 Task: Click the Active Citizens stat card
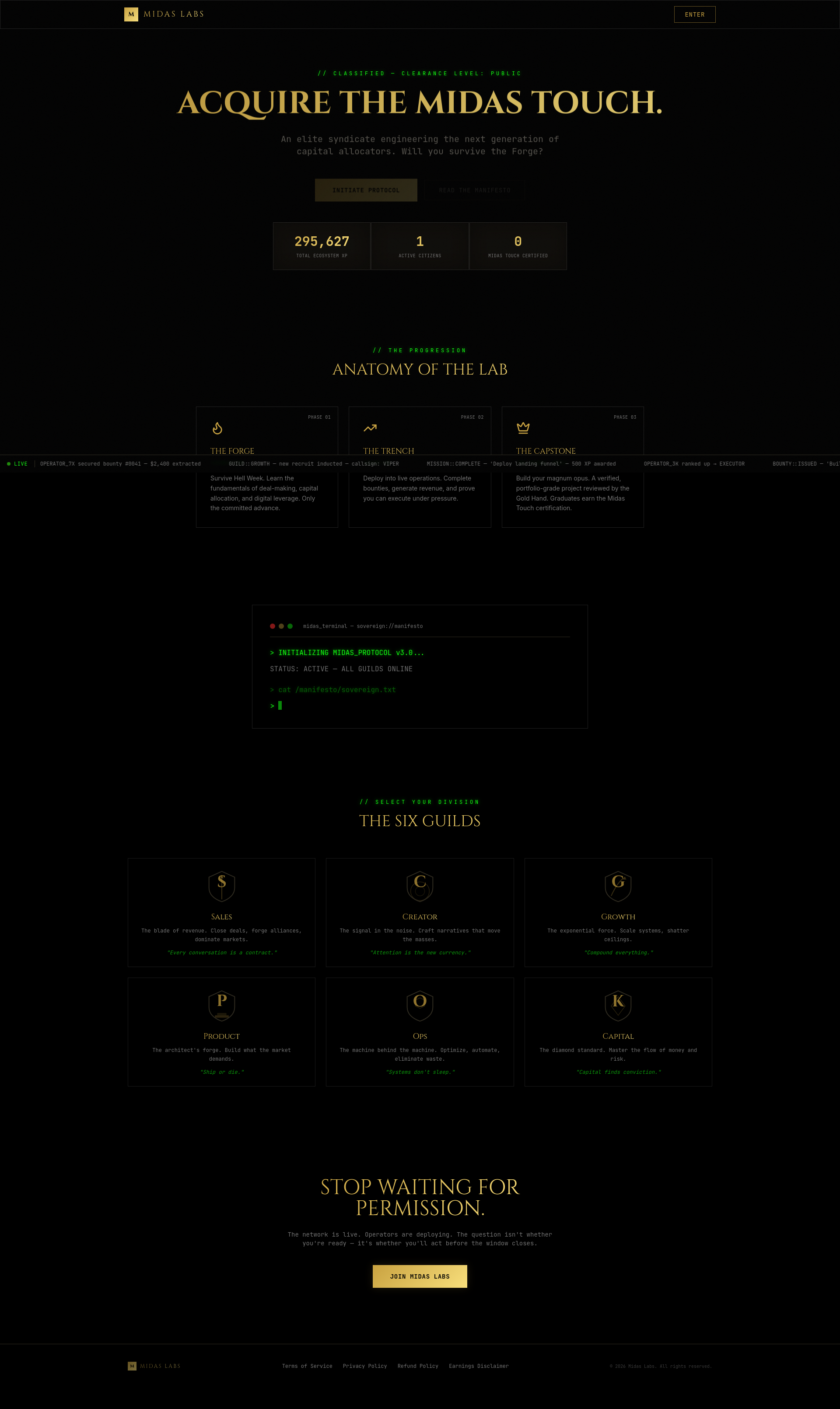tap(420, 246)
